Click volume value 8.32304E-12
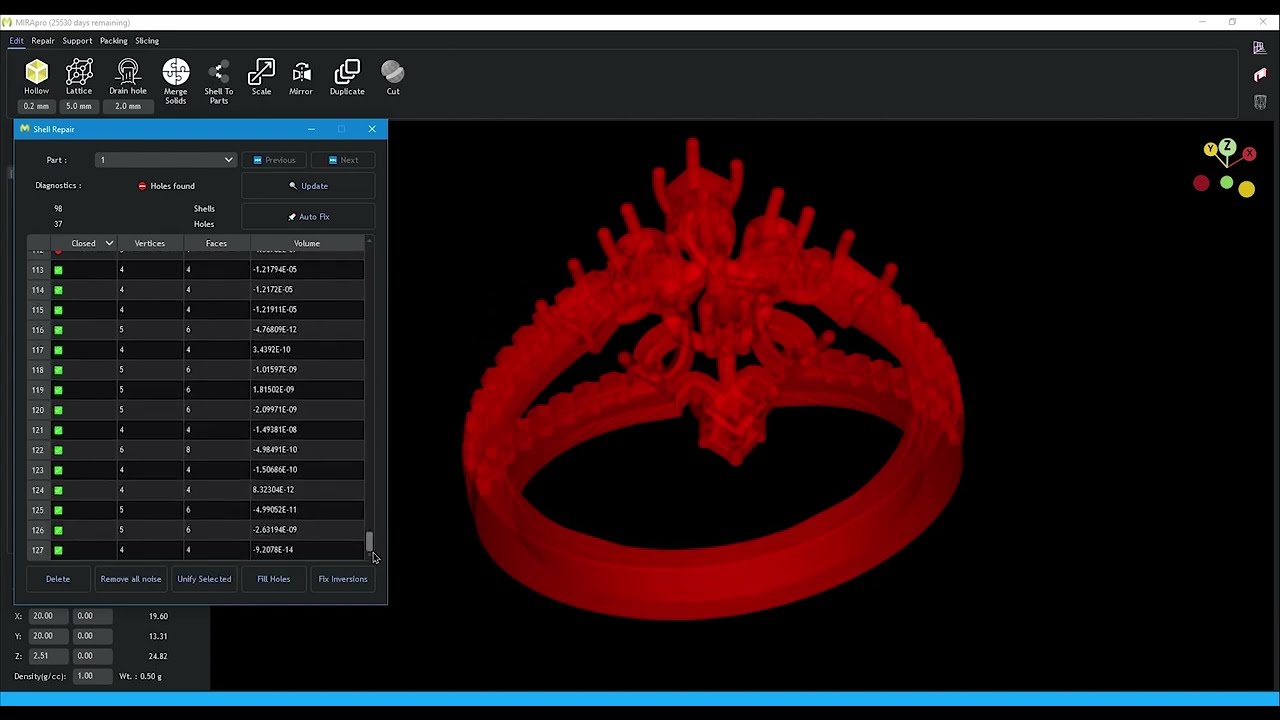The width and height of the screenshot is (1280, 720). click(x=273, y=490)
